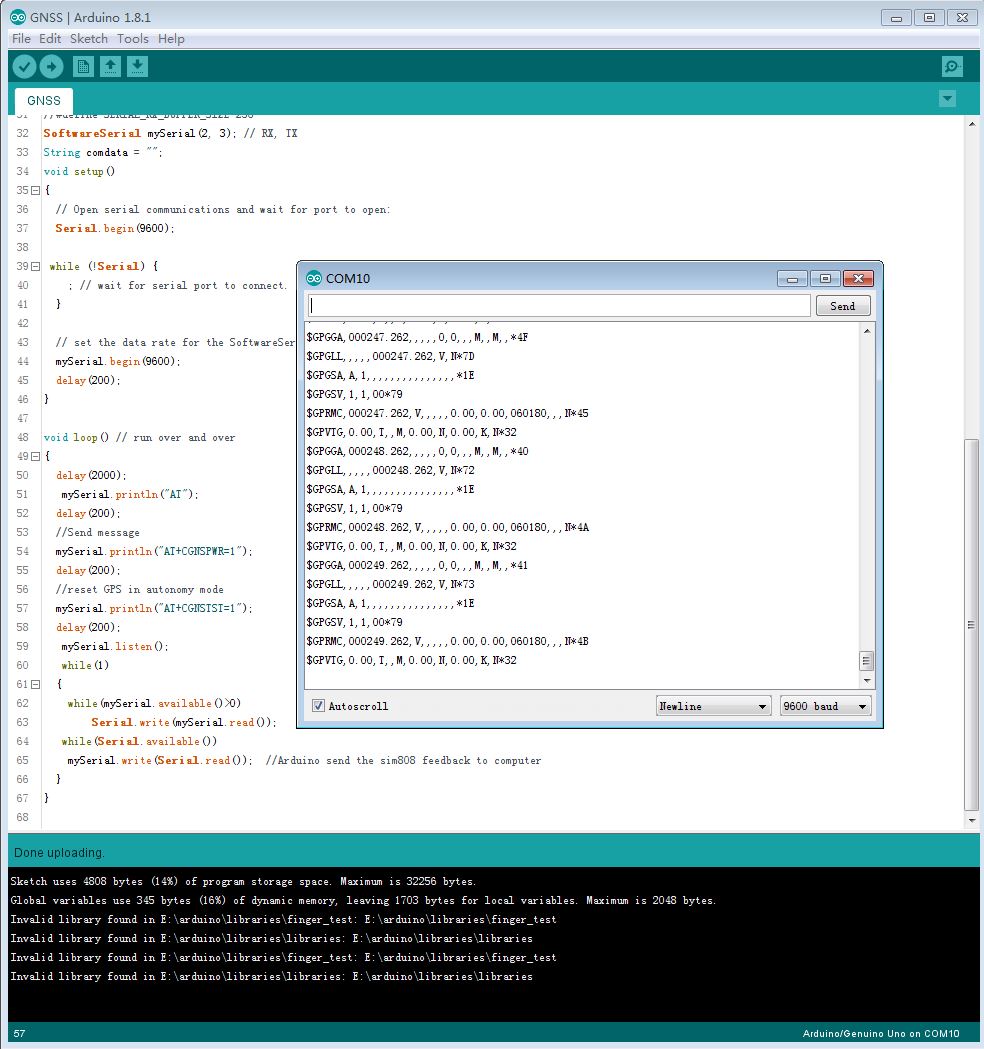The width and height of the screenshot is (984, 1049).
Task: Click the serial monitor scroll down arrow
Action: click(x=867, y=681)
